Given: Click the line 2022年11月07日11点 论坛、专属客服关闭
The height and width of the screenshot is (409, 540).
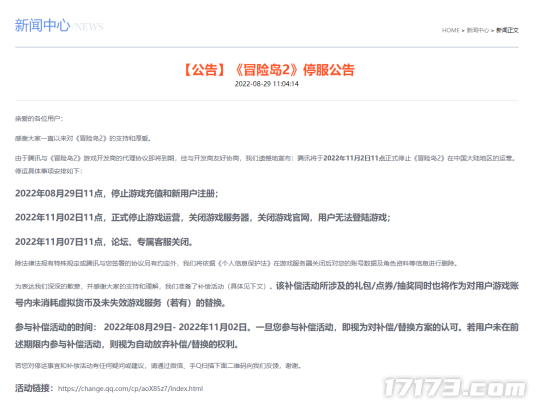Looking at the screenshot, I should (104, 242).
